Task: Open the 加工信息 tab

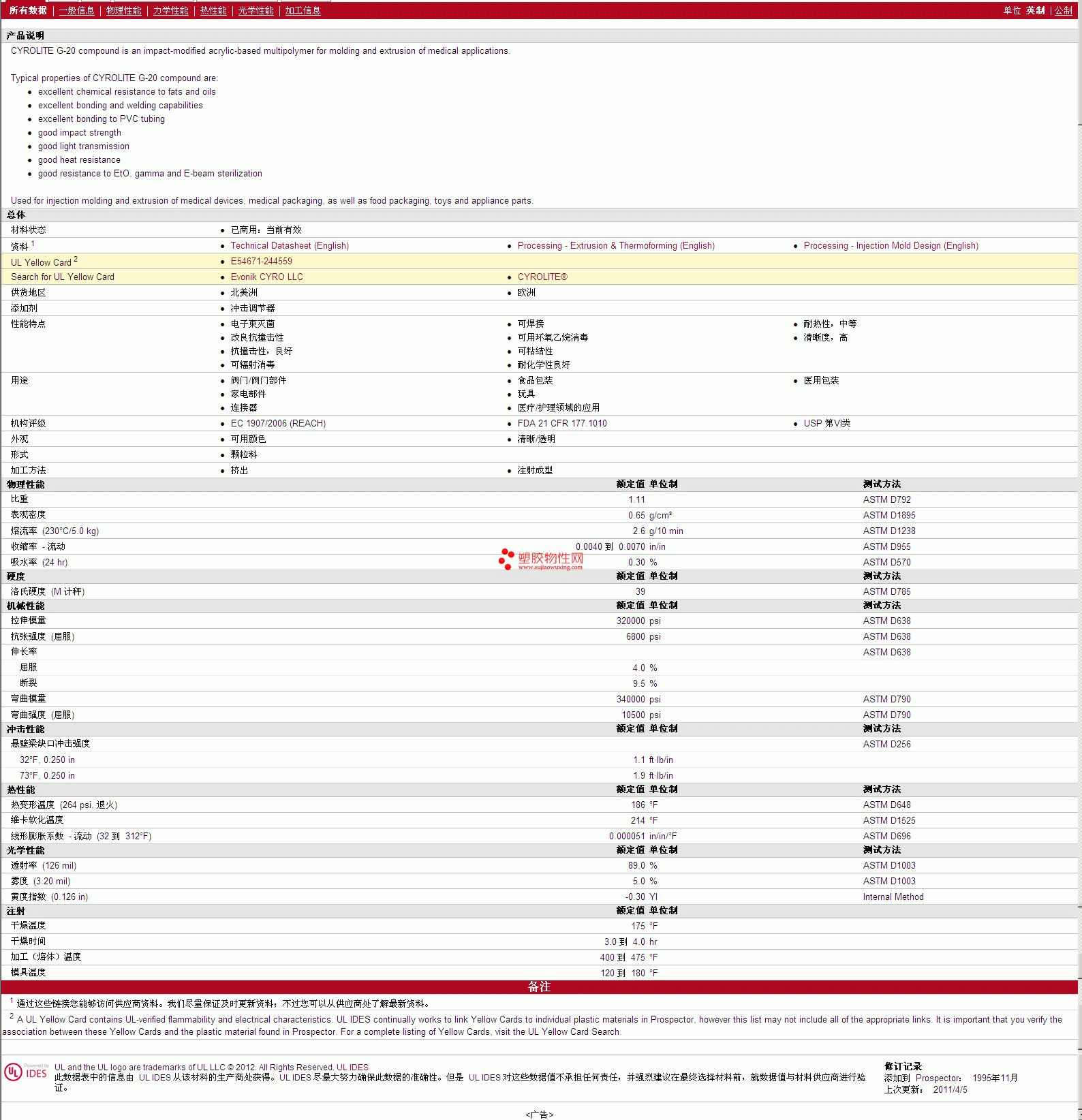Action: [303, 10]
